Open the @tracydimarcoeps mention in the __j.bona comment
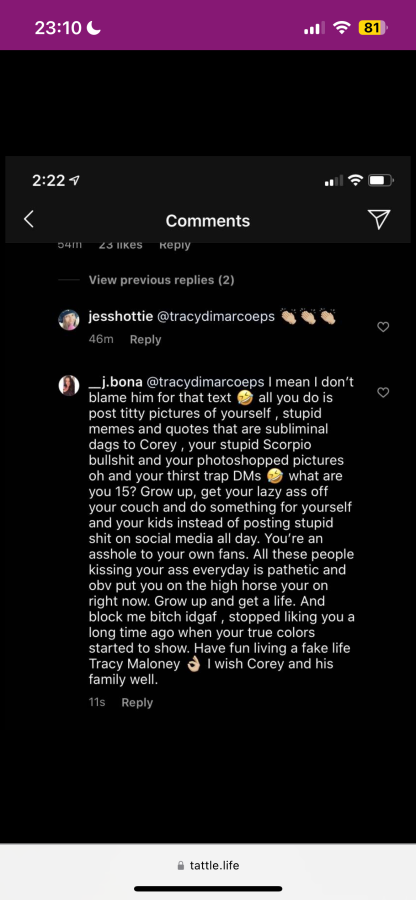The height and width of the screenshot is (900, 416). (x=205, y=382)
